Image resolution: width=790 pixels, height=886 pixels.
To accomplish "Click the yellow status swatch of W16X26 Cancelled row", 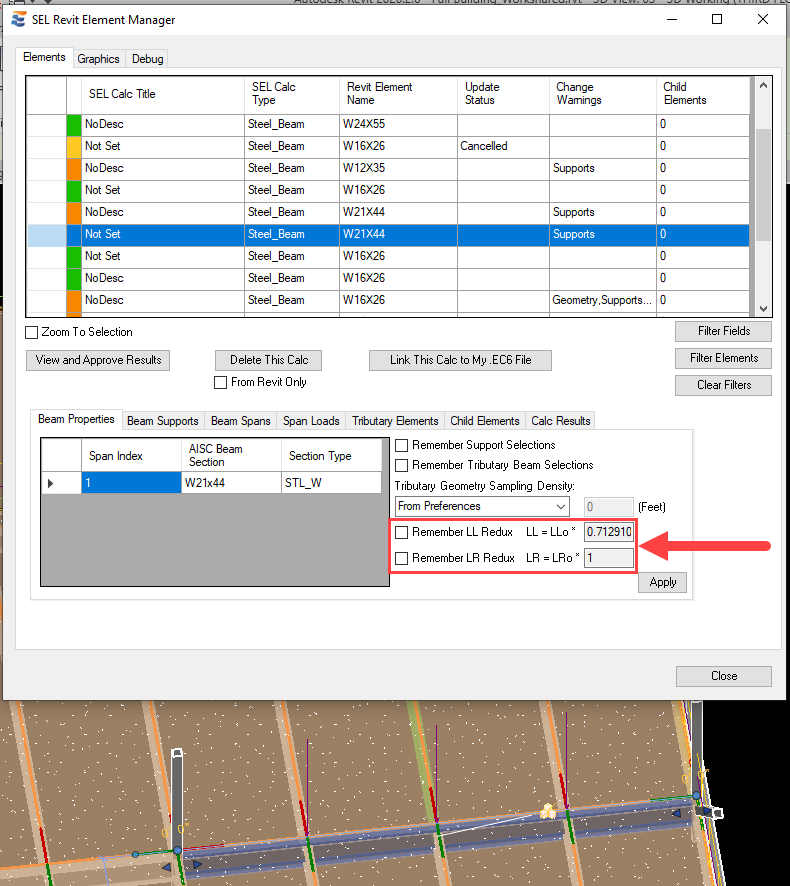I will [74, 146].
